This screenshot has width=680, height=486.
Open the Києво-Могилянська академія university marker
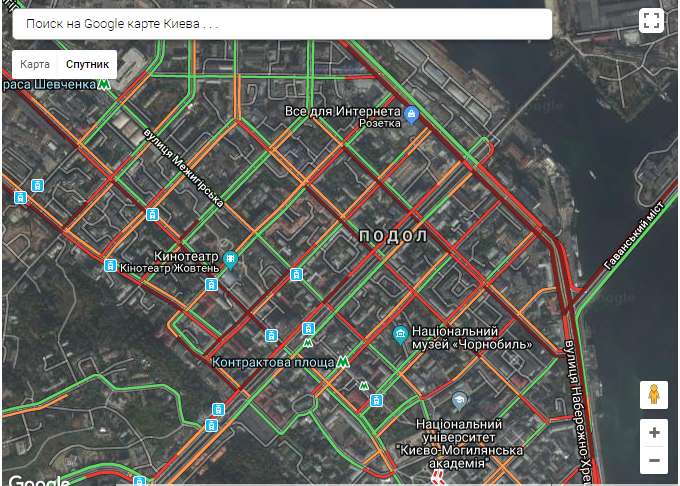[459, 401]
